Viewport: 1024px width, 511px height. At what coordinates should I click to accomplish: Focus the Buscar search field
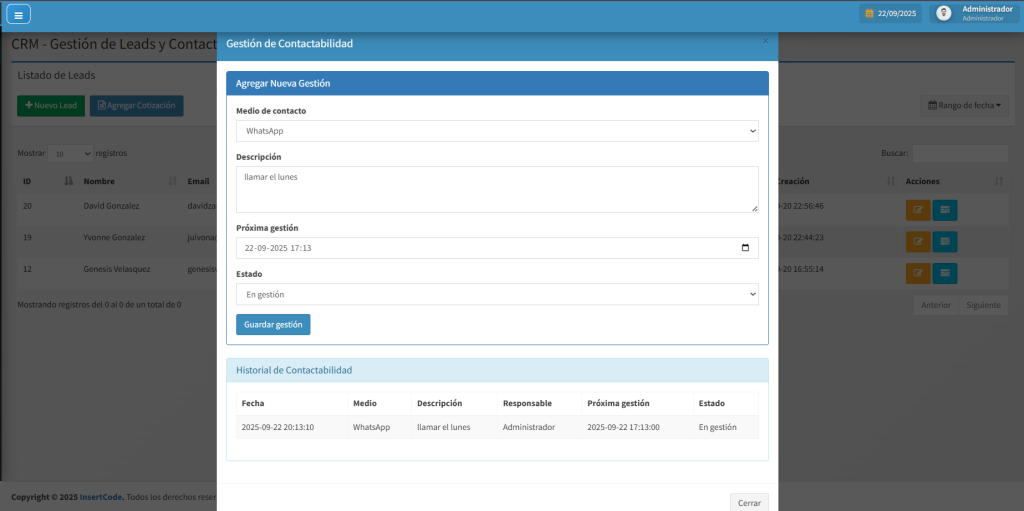[959, 153]
